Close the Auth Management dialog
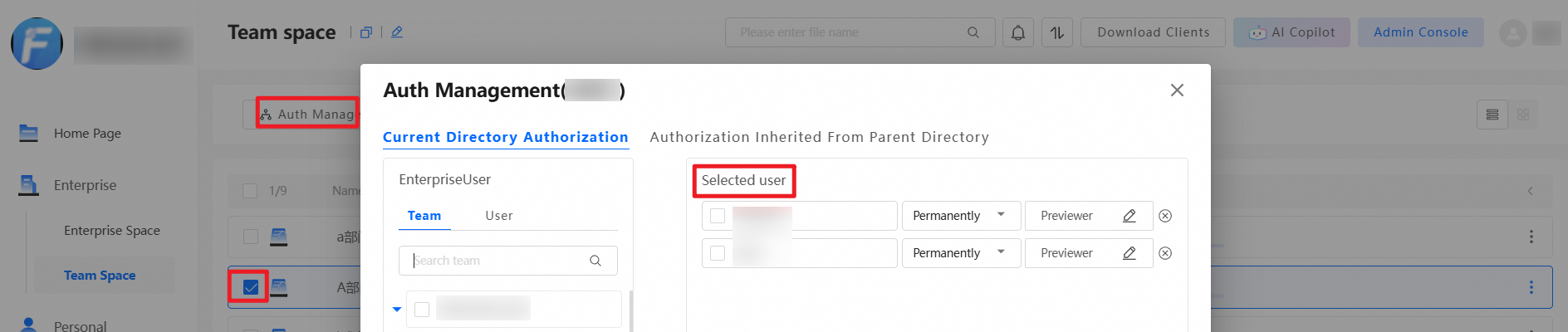 1177,90
